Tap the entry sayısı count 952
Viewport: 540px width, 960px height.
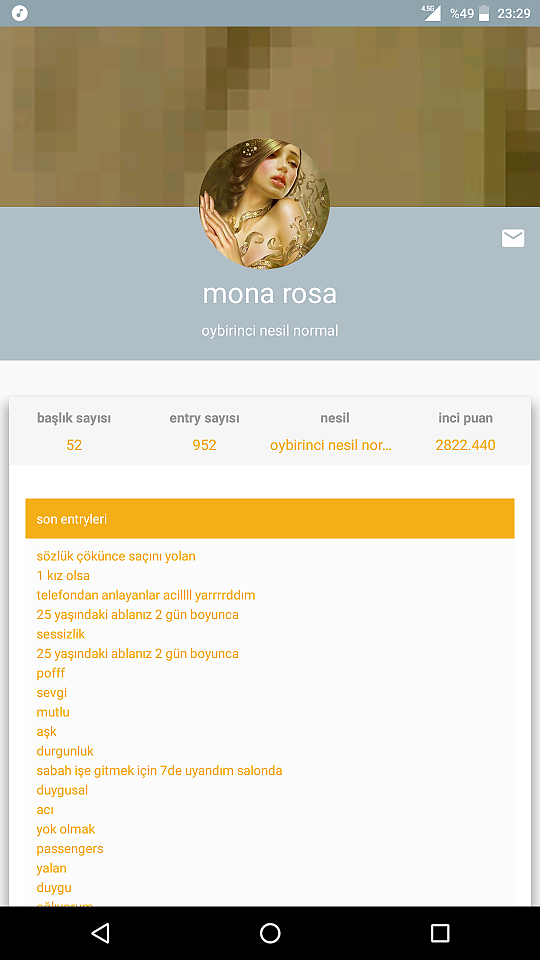pyautogui.click(x=204, y=445)
